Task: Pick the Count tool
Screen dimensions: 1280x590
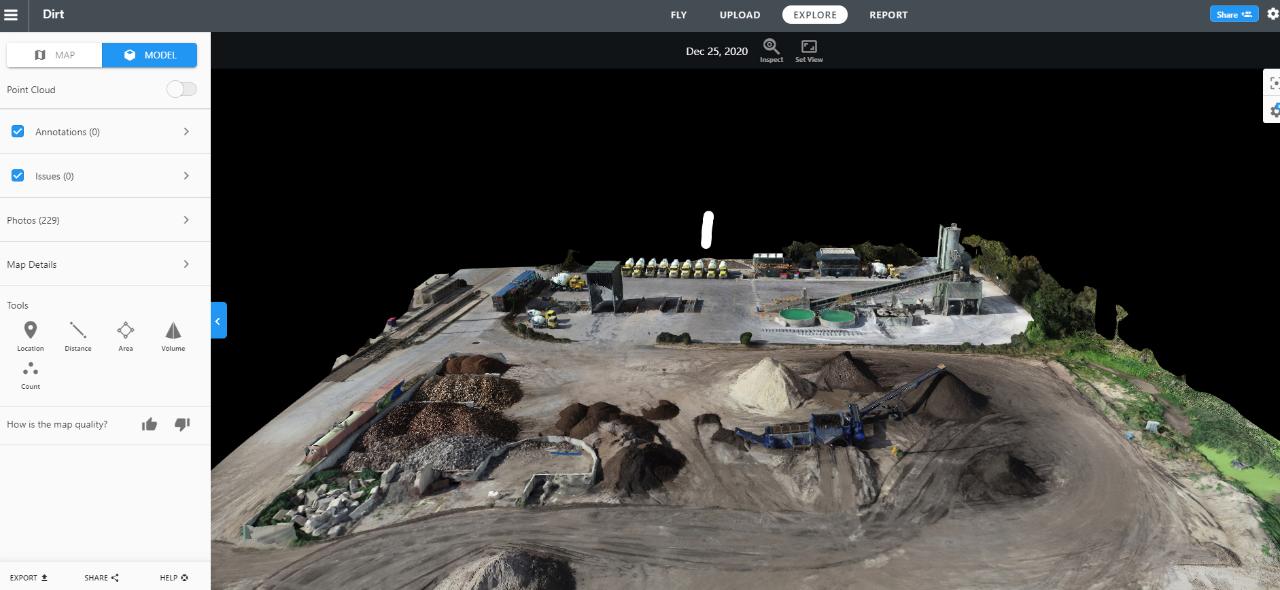Action: click(x=30, y=371)
